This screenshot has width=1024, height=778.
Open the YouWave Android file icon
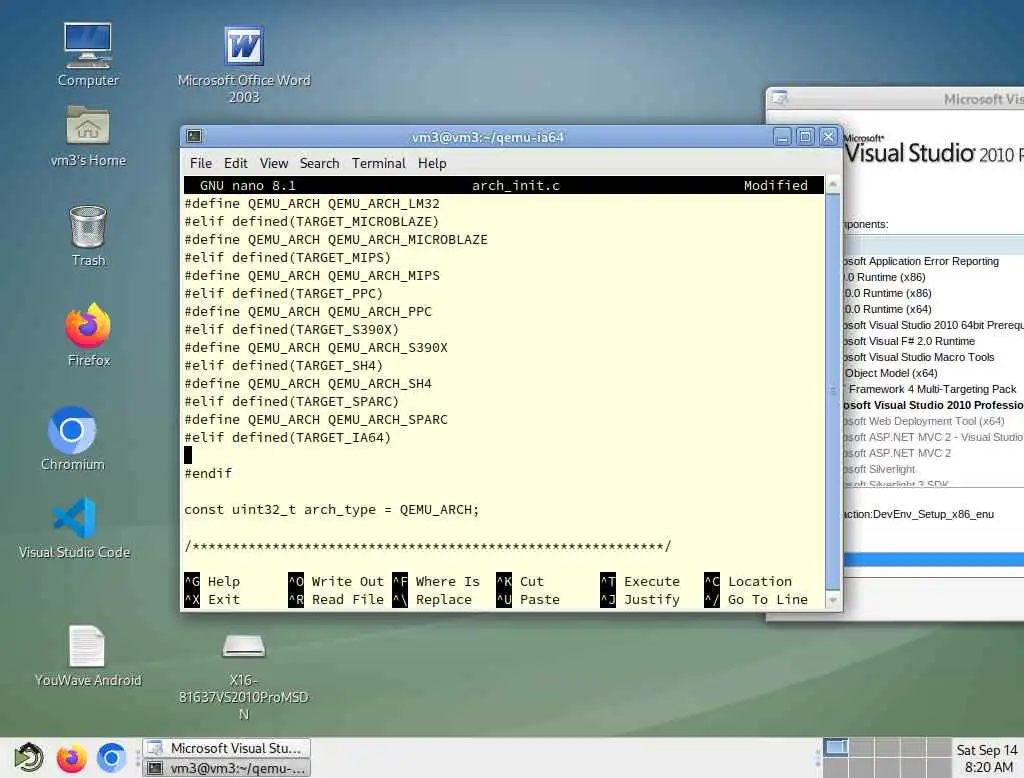(x=88, y=656)
